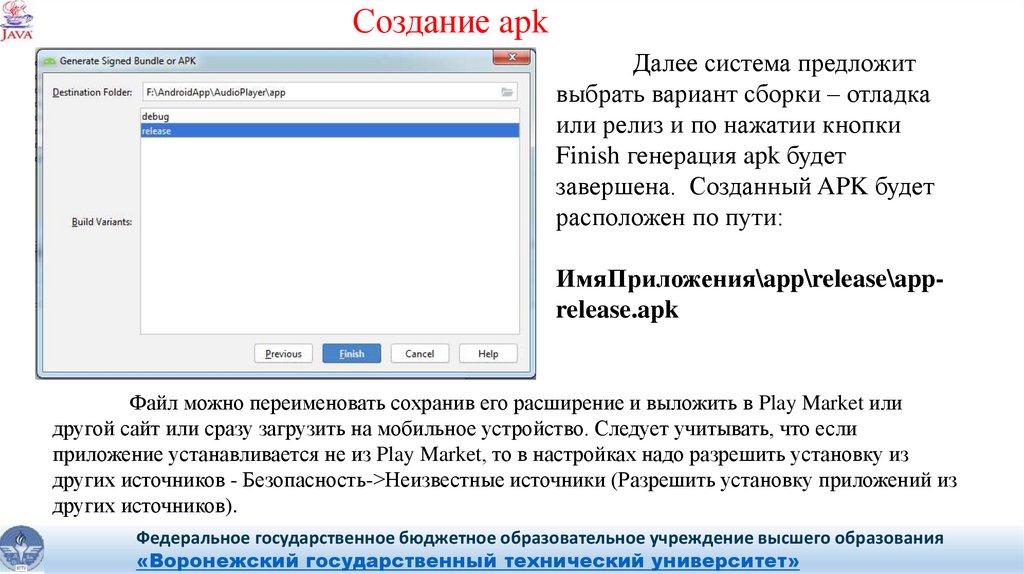Click the university emblem in the footer

point(22,549)
